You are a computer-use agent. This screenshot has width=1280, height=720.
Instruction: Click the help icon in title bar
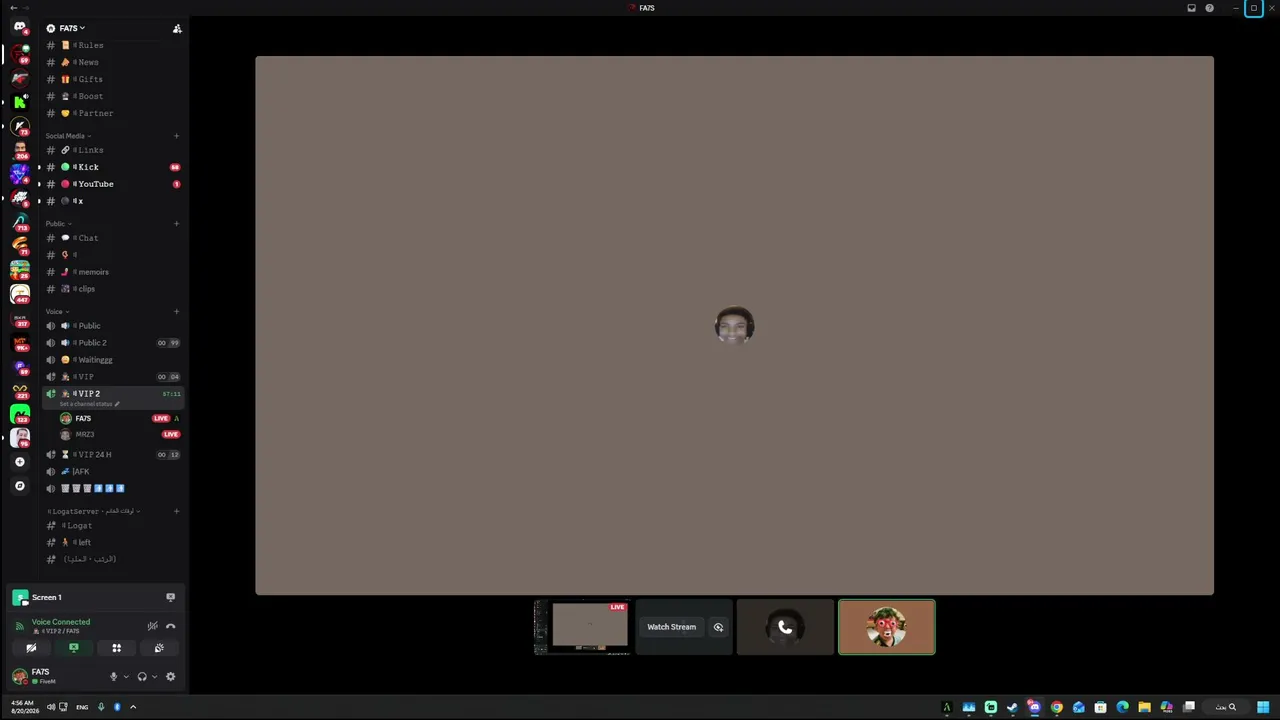pos(1210,8)
